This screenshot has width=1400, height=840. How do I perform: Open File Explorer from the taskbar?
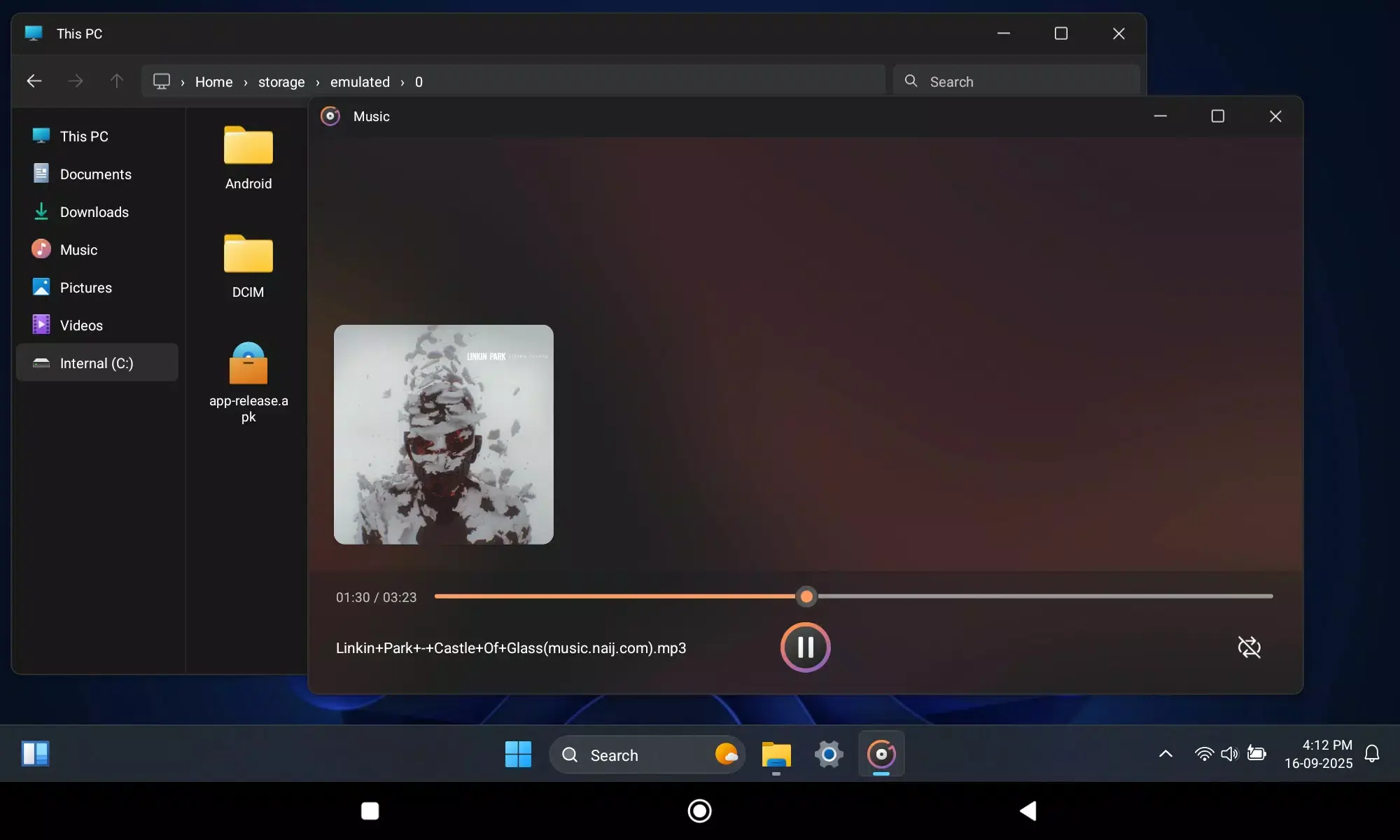[x=776, y=755]
